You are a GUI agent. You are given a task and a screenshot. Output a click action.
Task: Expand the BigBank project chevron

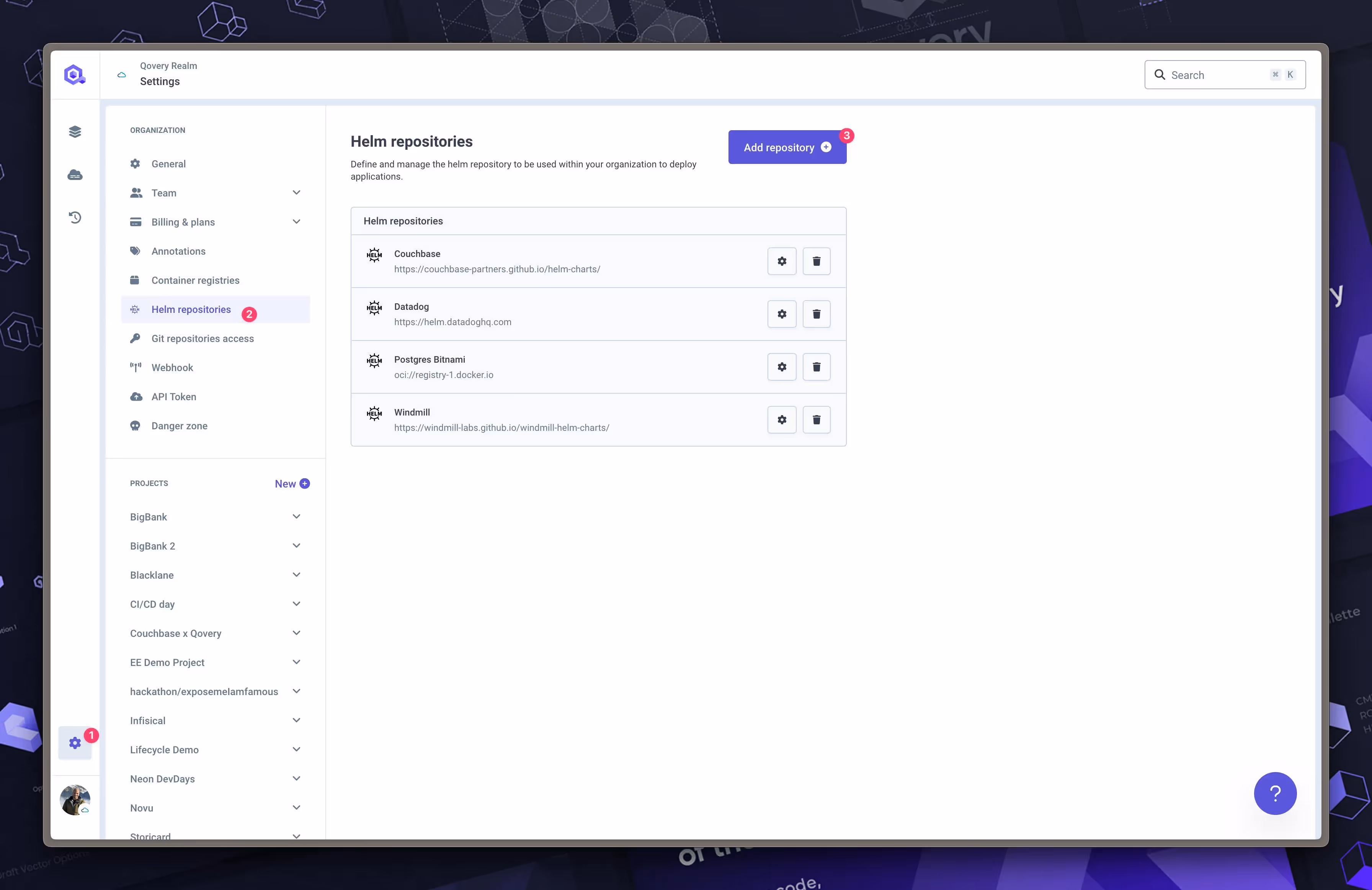point(296,517)
